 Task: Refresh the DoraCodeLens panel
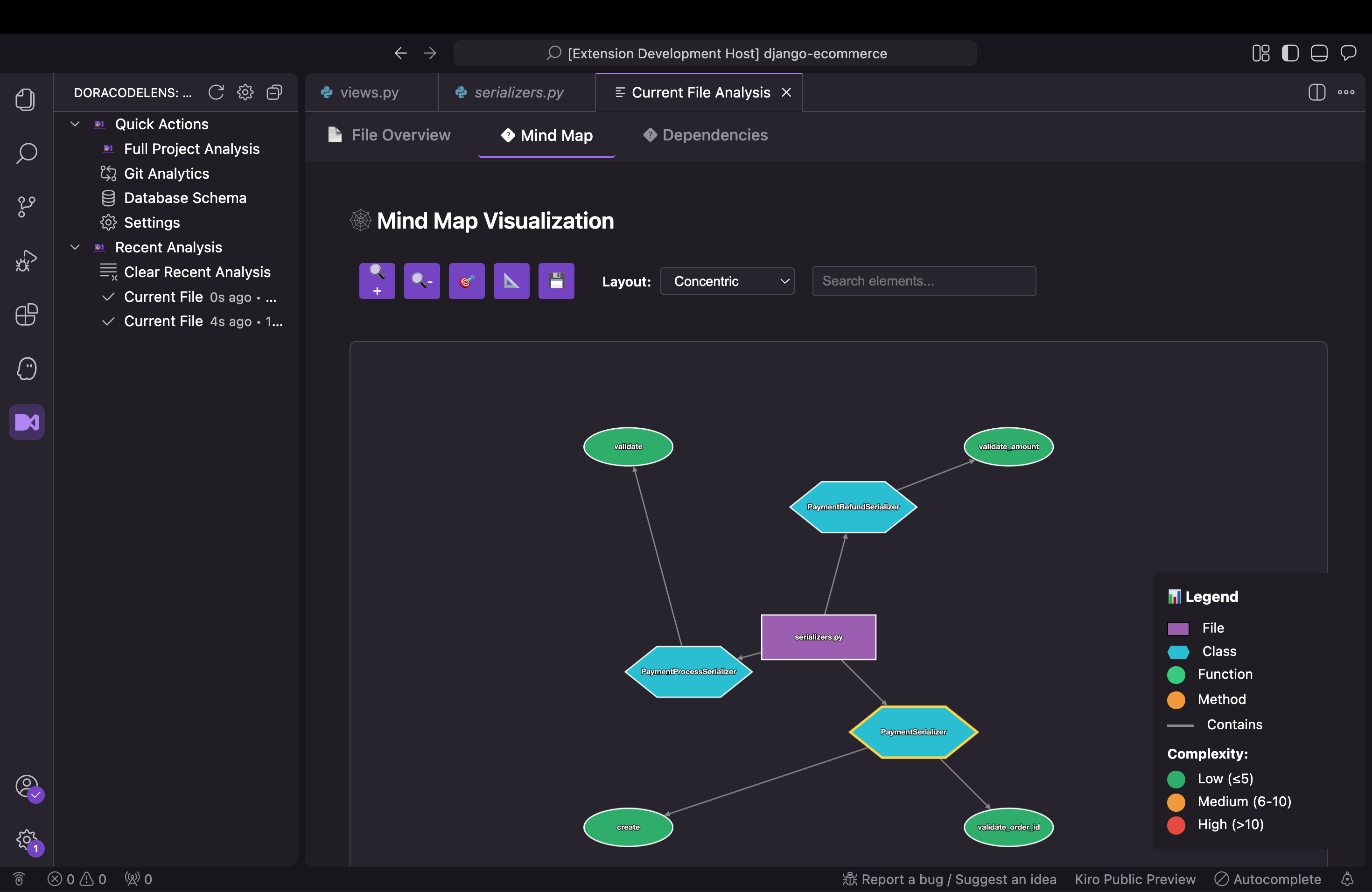(x=216, y=92)
